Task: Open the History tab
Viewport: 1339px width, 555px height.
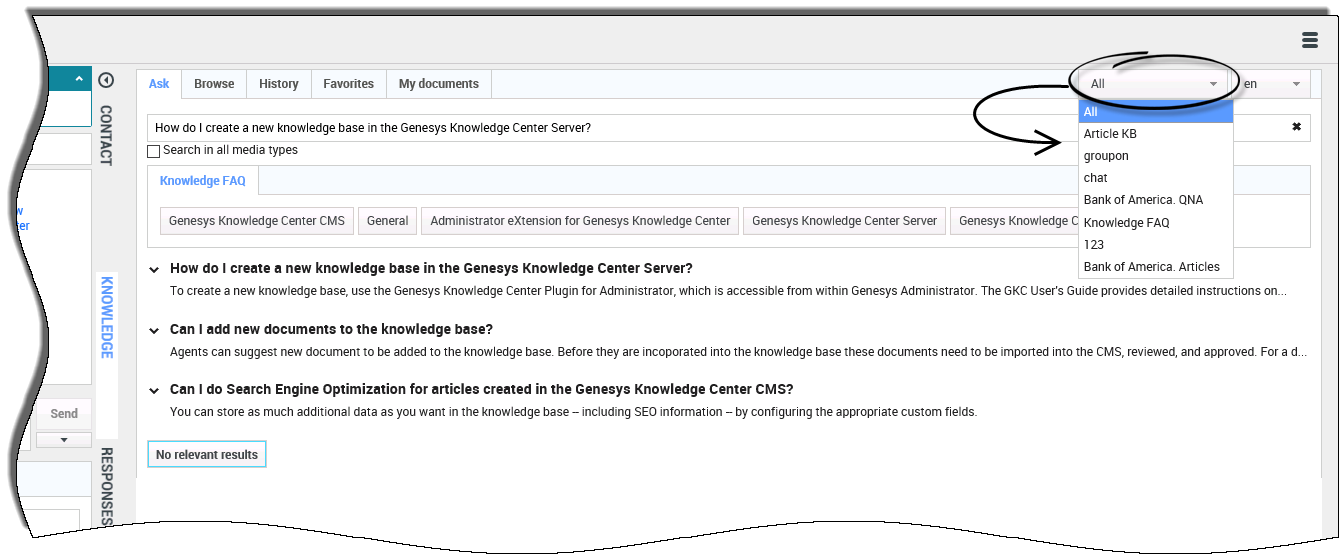Action: point(278,84)
